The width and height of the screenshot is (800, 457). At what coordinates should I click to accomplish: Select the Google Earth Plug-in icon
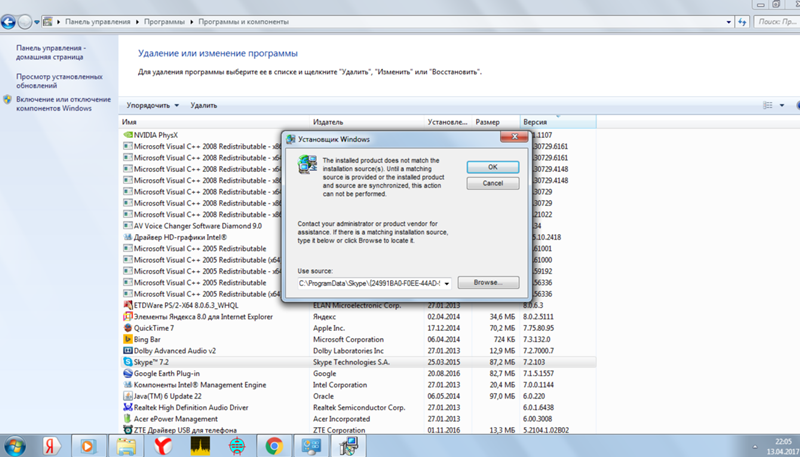coord(128,373)
